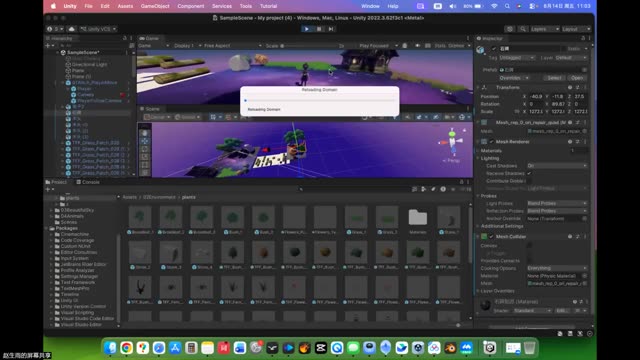Screen dimensions: 640x360
Task: Open the Cast Shadows dropdown
Action: point(557,166)
